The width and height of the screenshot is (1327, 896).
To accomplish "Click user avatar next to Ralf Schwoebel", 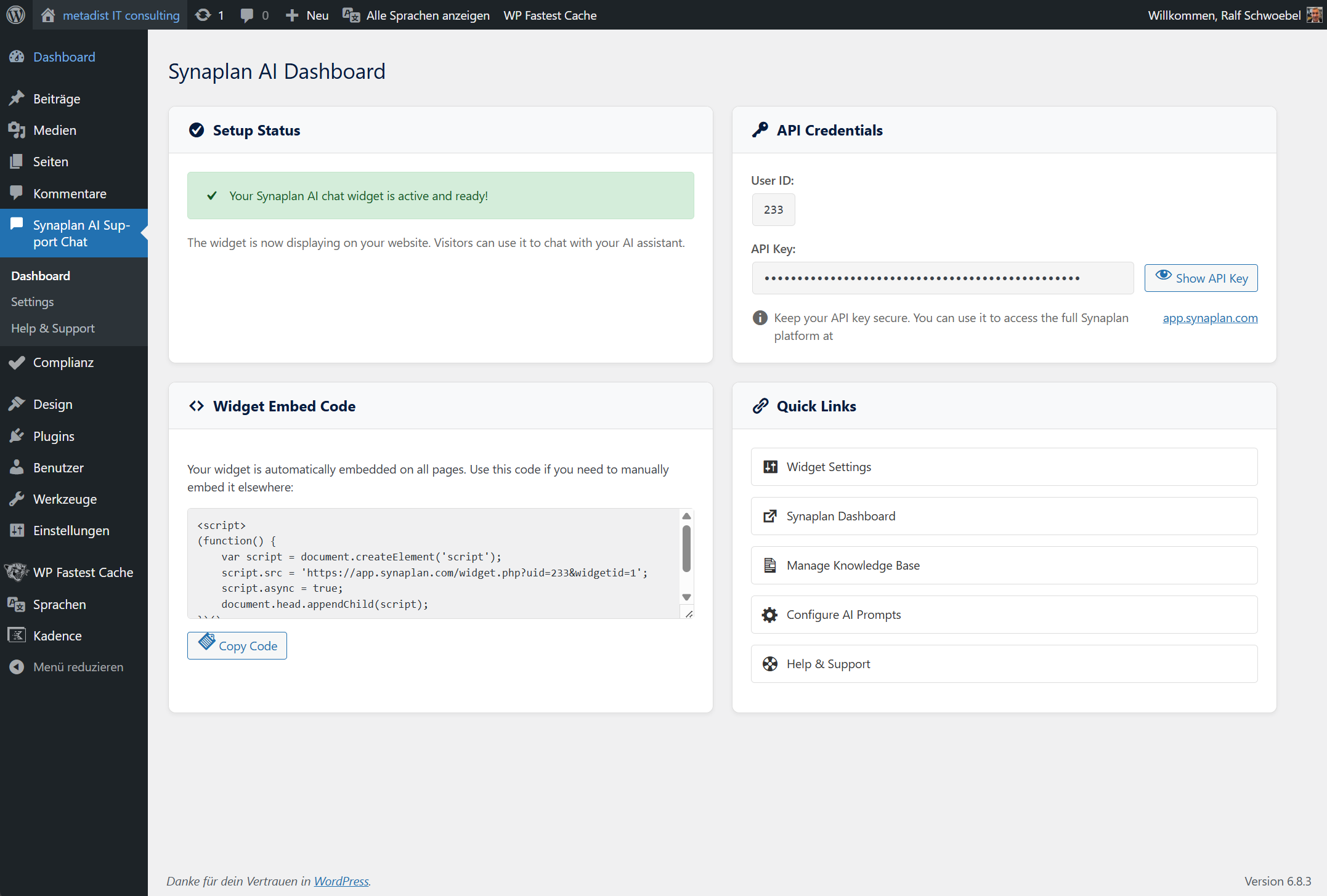I will 1314,15.
